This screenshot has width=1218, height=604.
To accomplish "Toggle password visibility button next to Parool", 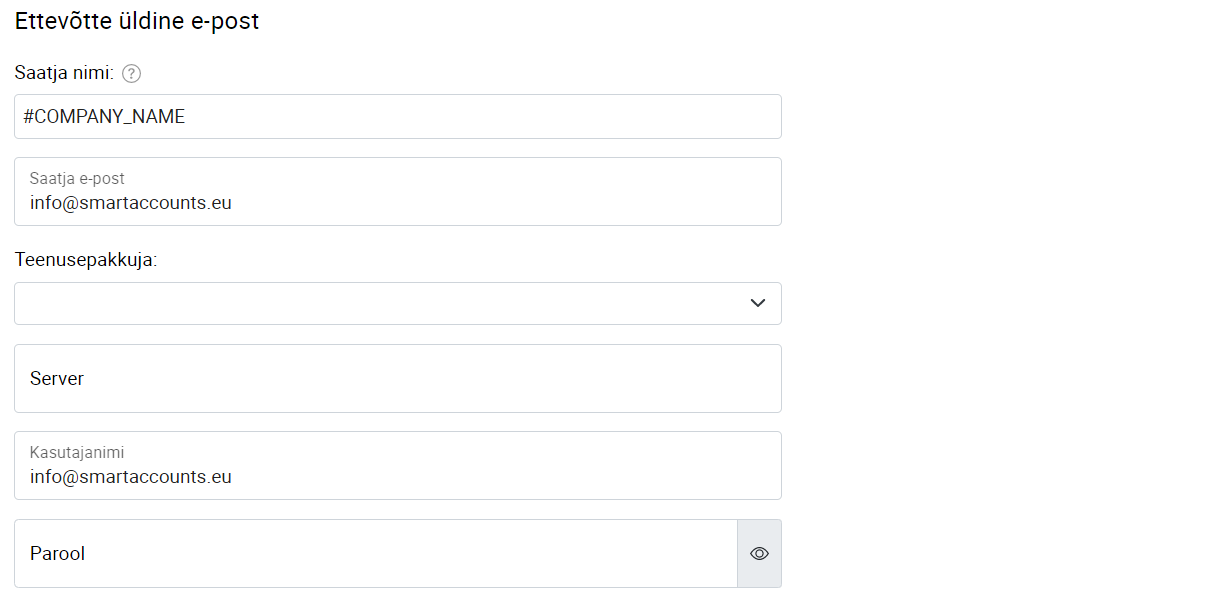I will pos(759,553).
